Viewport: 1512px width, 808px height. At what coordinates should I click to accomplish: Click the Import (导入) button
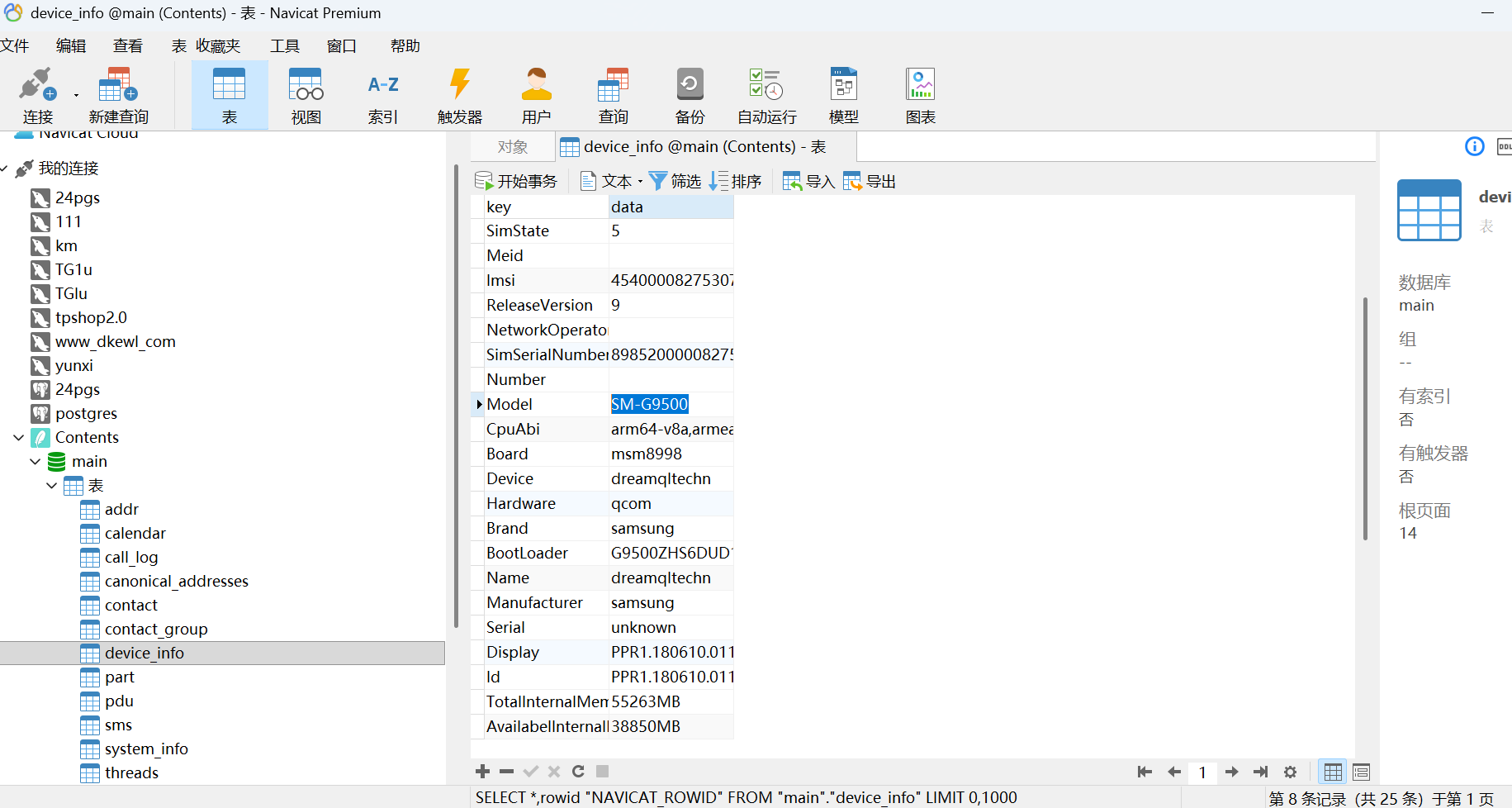[x=809, y=181]
